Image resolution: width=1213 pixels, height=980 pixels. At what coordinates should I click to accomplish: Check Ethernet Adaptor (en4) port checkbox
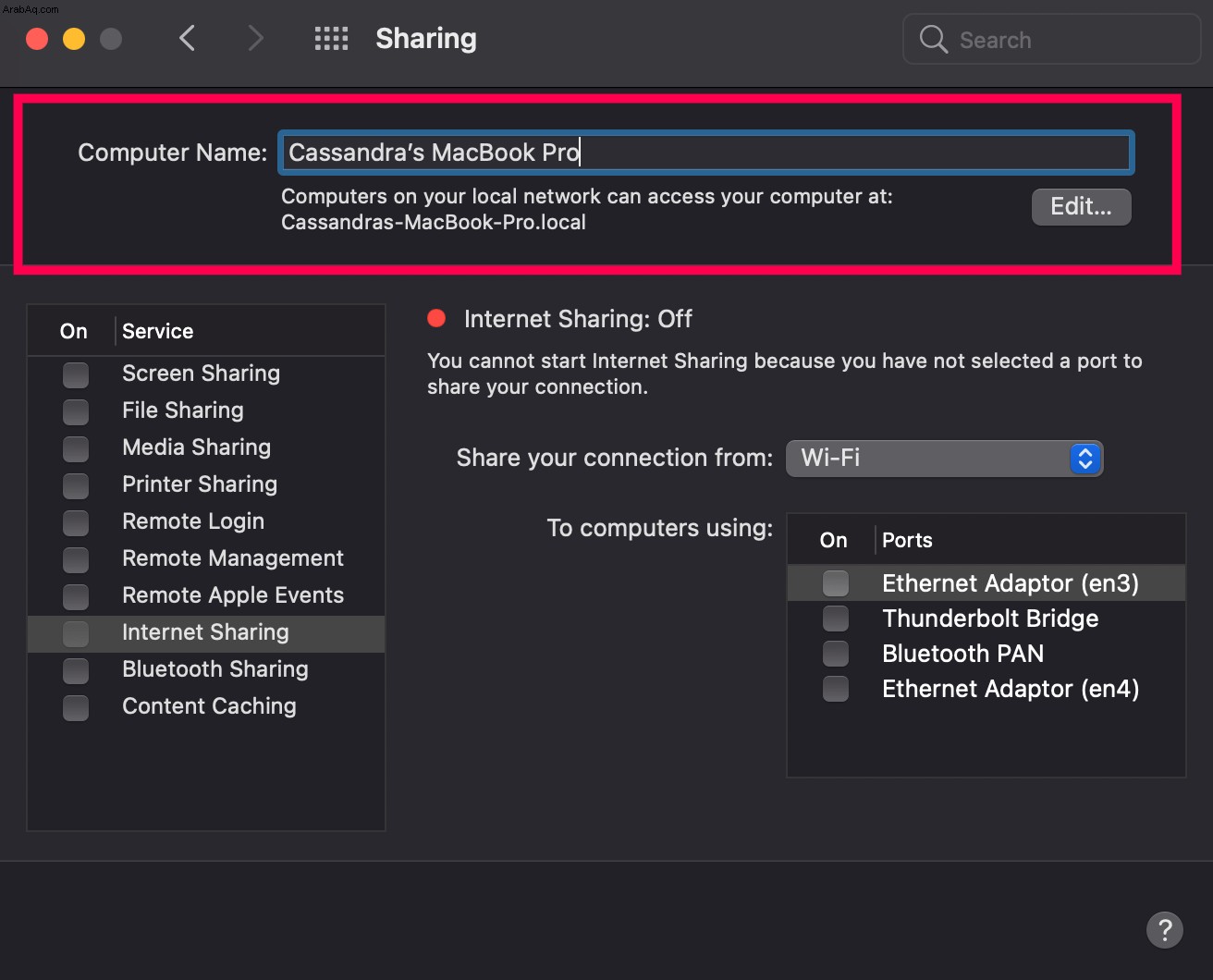[x=836, y=689]
